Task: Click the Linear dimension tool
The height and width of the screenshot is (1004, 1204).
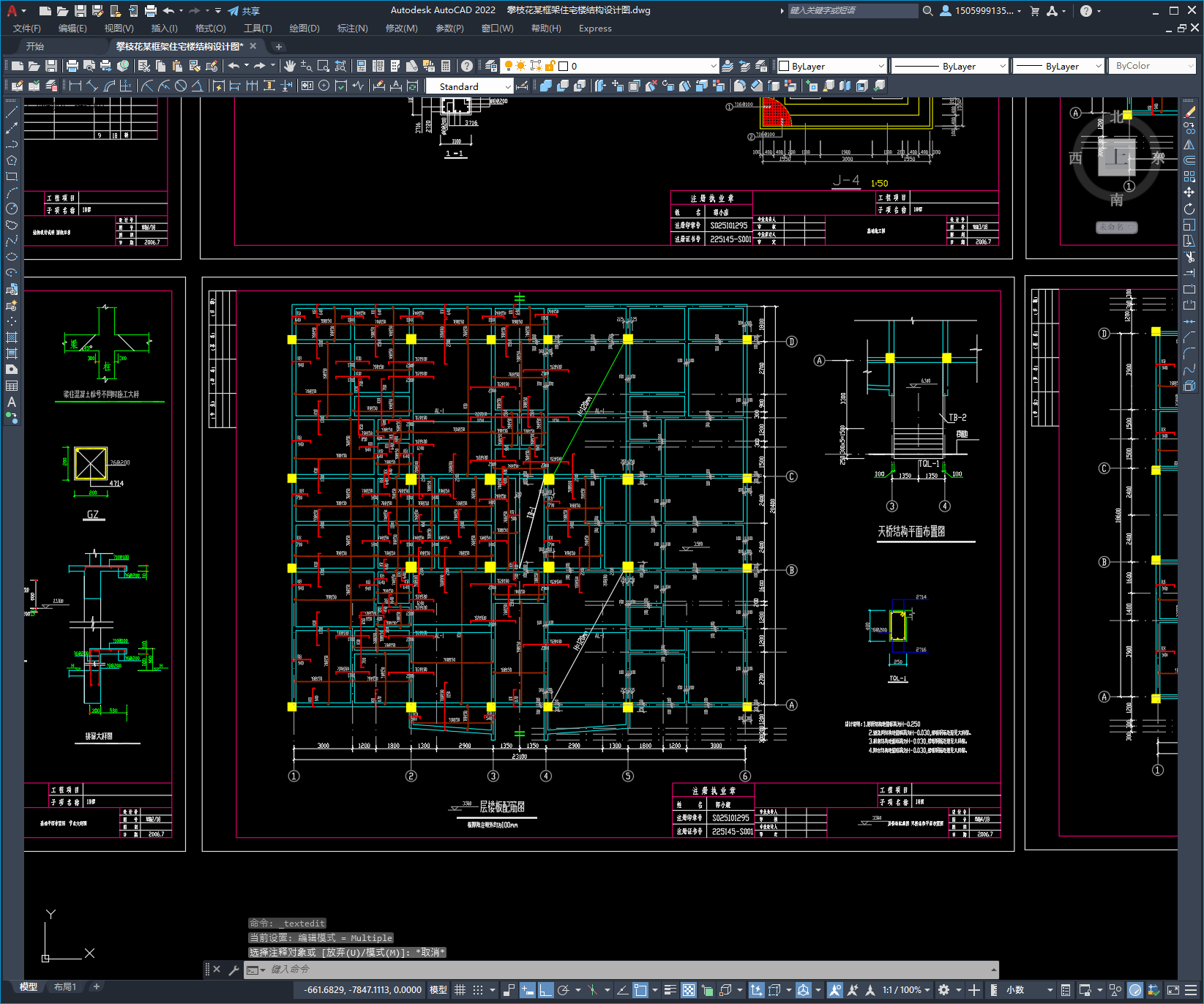Action: (x=75, y=86)
